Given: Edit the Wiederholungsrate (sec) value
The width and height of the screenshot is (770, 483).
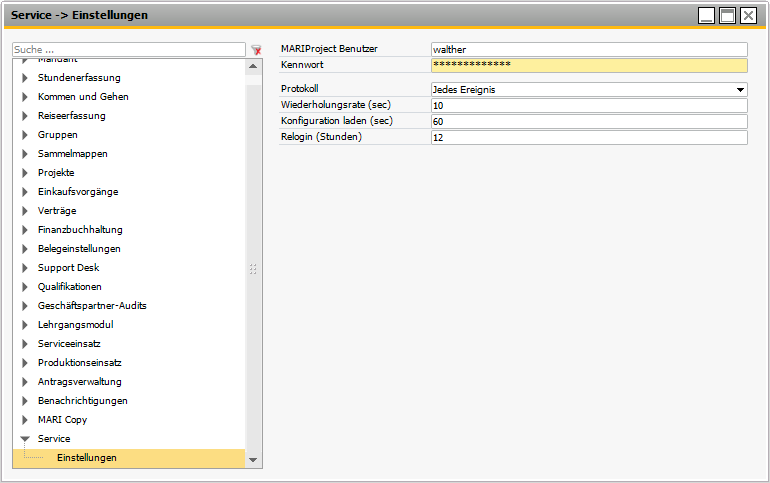Looking at the screenshot, I should pyautogui.click(x=588, y=105).
